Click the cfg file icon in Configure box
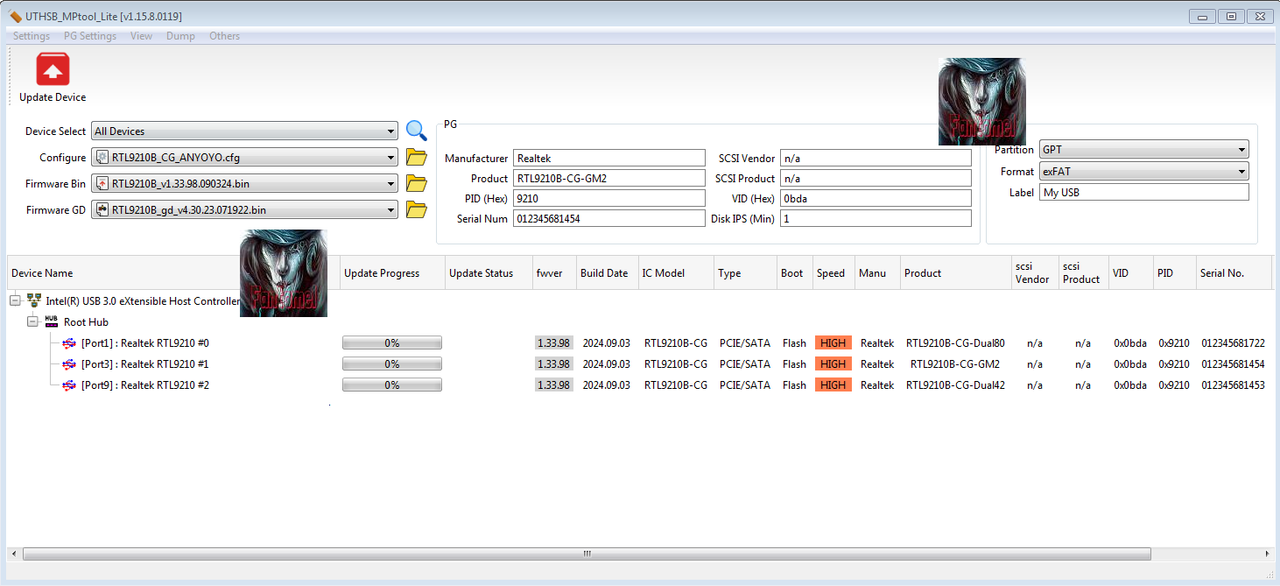This screenshot has height=586, width=1280. coord(102,157)
